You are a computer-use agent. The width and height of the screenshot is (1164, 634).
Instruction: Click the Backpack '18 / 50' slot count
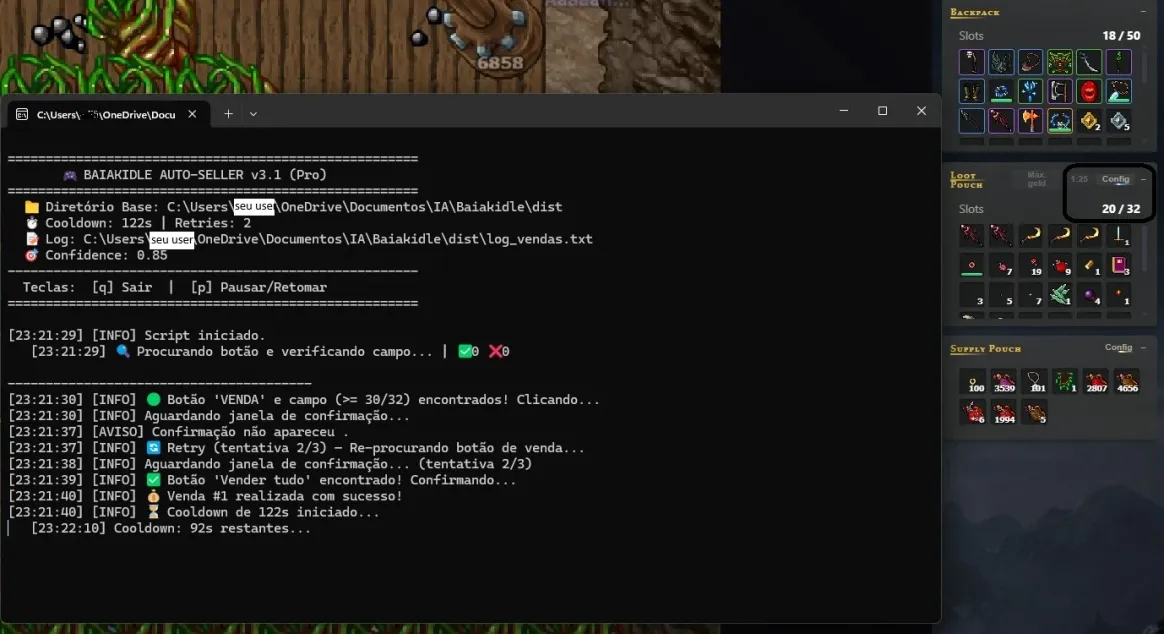[1121, 36]
